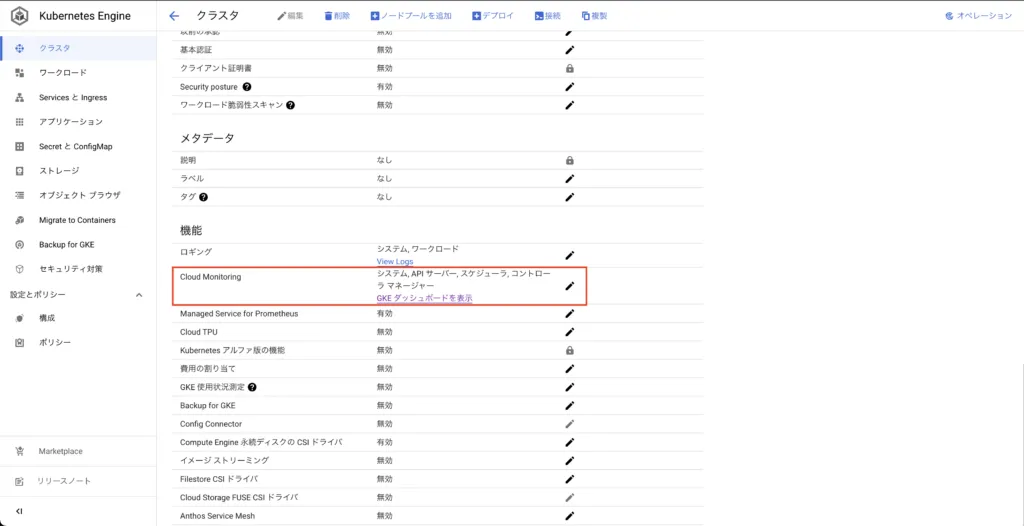
Task: Edit GKE 使用状況測定 pencil icon
Action: coord(569,387)
